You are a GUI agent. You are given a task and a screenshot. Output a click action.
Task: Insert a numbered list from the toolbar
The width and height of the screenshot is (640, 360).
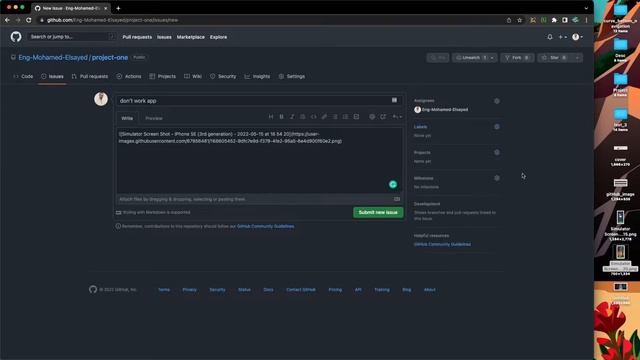(x=345, y=117)
